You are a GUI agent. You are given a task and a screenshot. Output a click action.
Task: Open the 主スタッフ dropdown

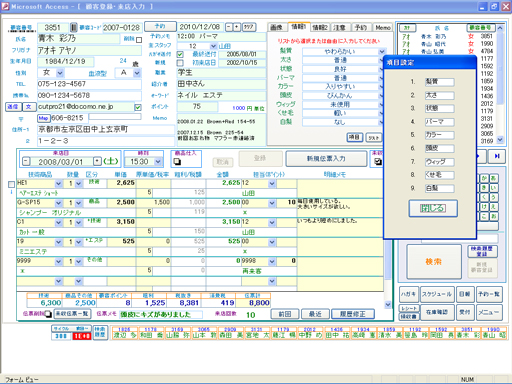click(x=213, y=46)
